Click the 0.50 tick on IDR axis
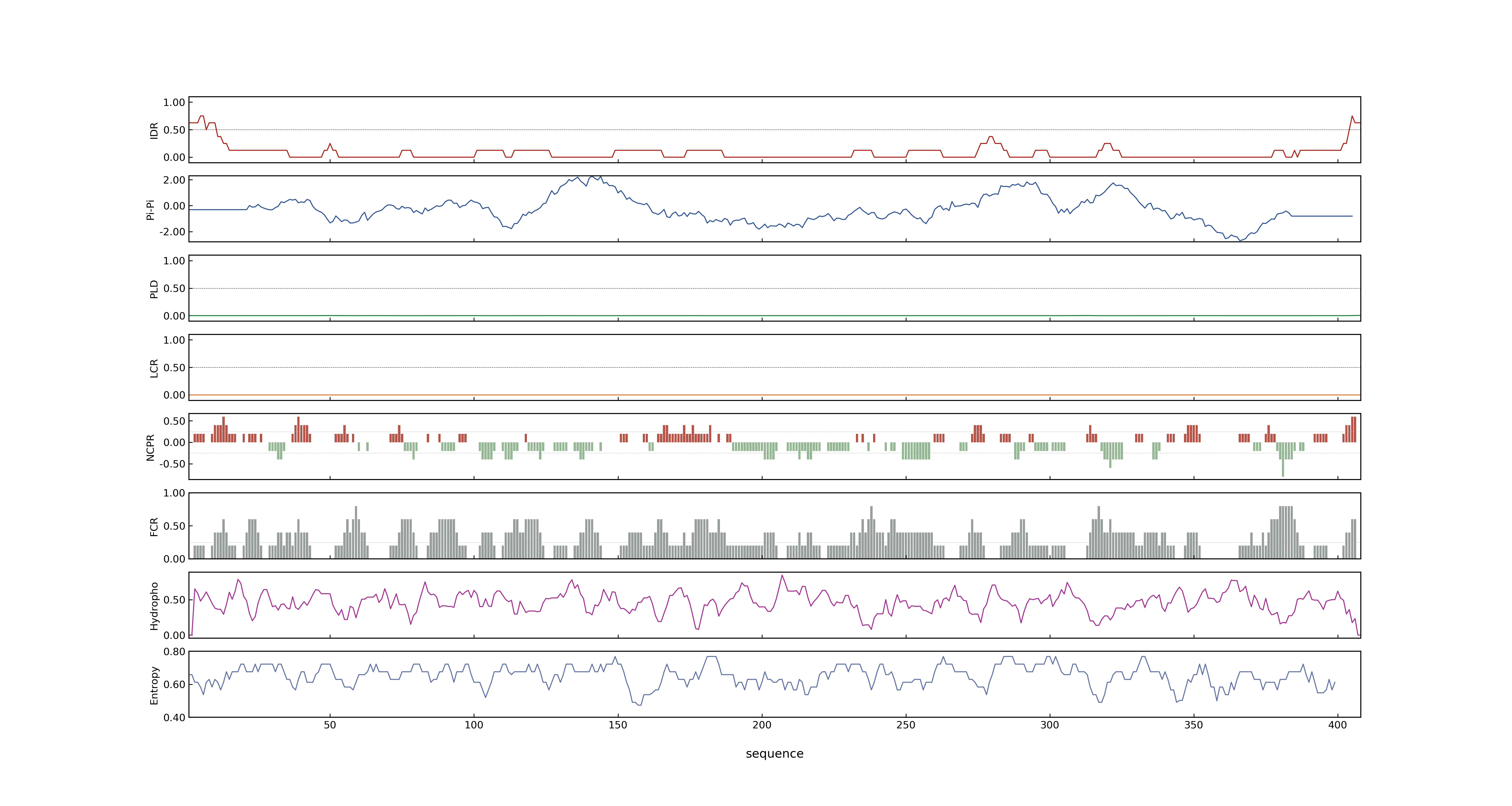The width and height of the screenshot is (1512, 806). [x=174, y=130]
